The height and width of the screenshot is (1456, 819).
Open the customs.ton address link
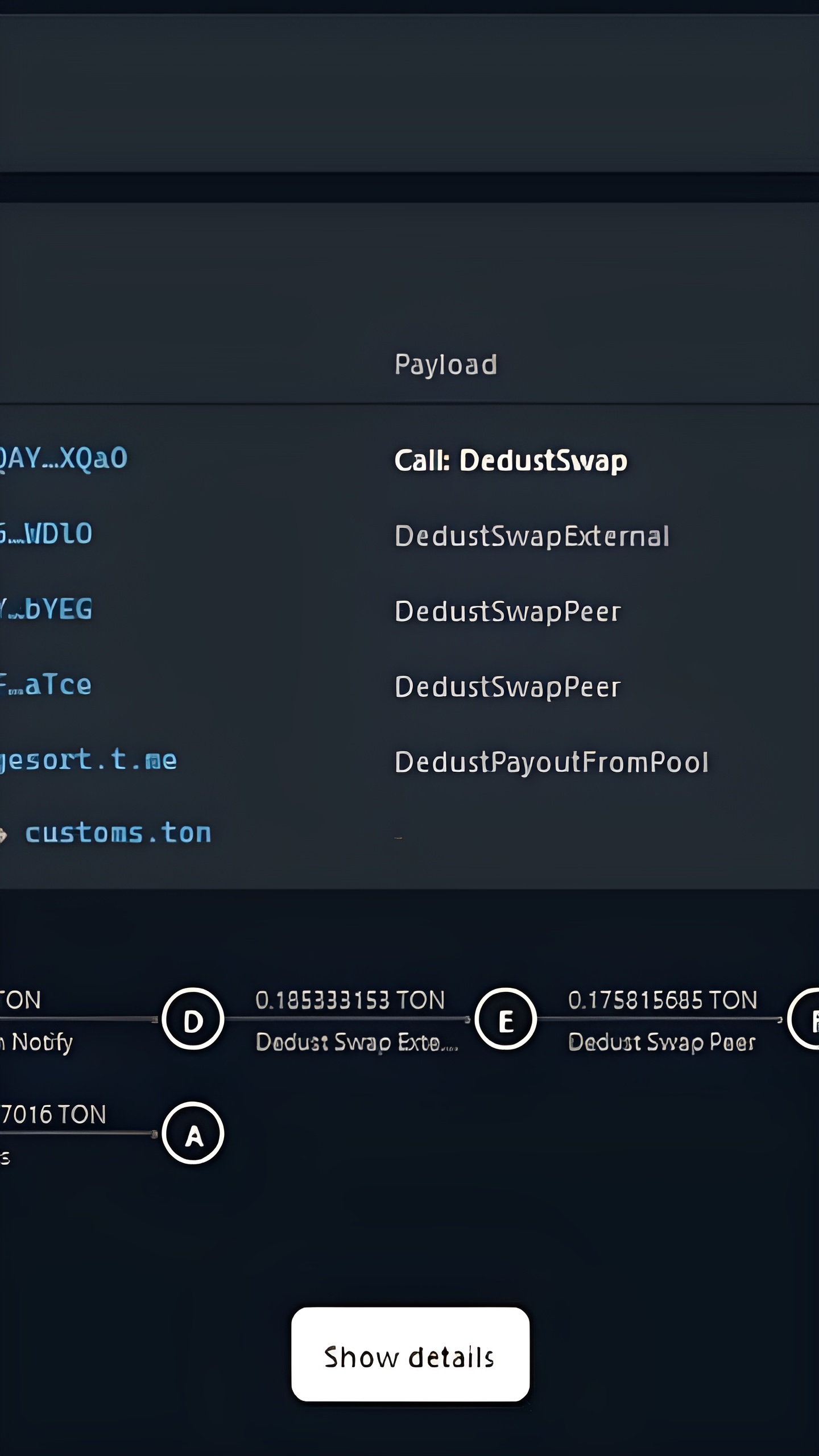118,834
